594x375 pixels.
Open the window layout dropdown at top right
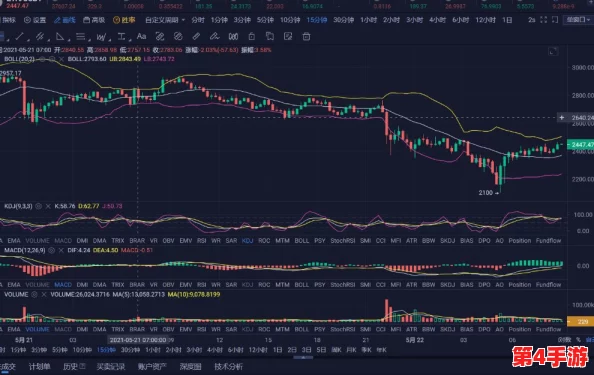tap(578, 20)
